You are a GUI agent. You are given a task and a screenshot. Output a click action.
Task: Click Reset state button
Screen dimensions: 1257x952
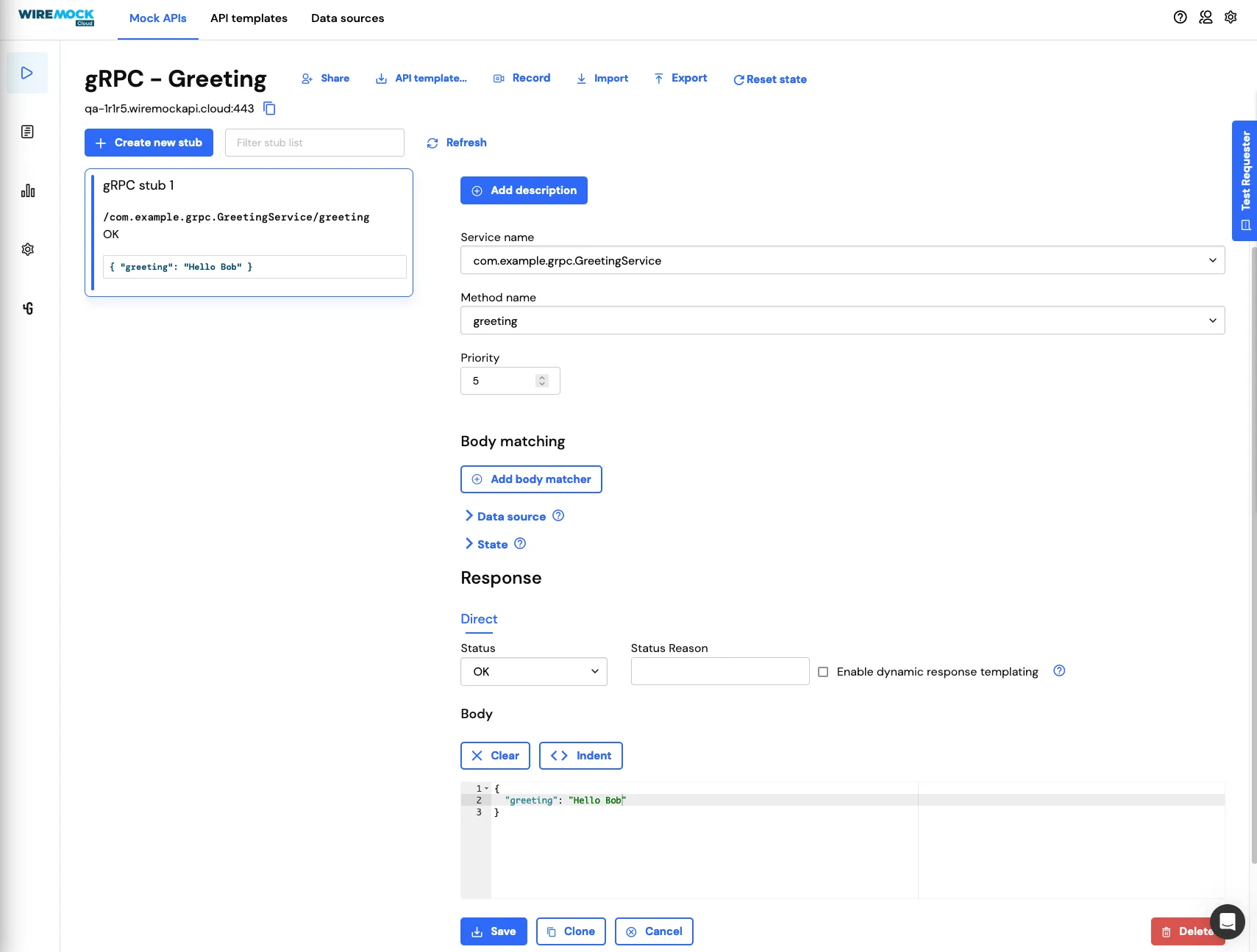coord(769,79)
